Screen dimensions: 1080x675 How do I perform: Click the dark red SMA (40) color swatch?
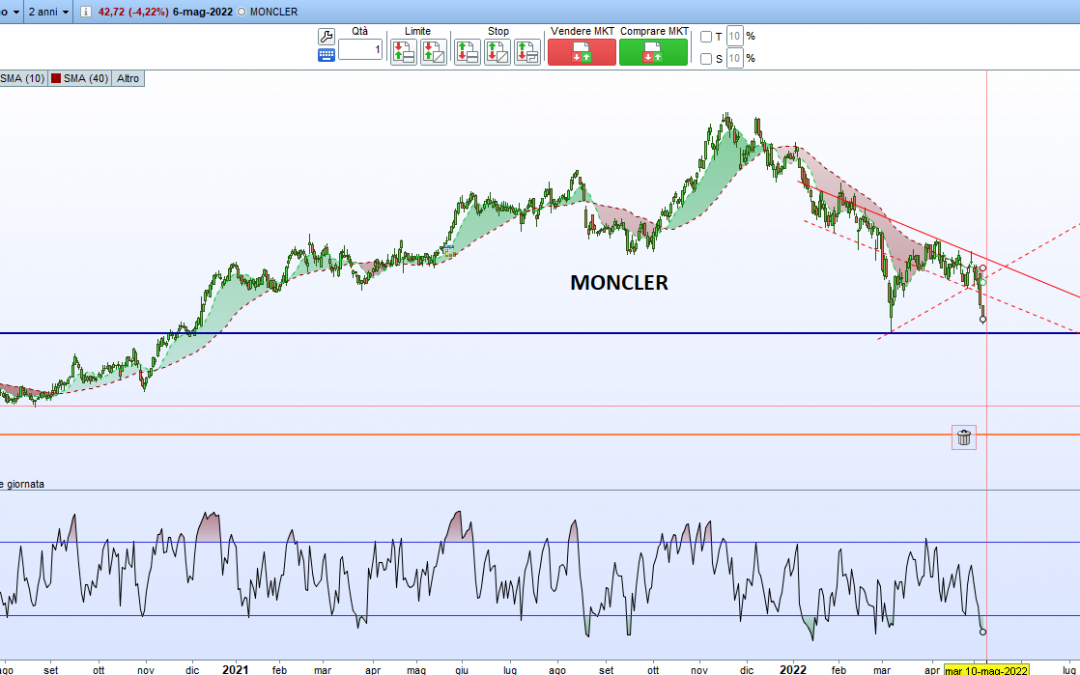(56, 79)
